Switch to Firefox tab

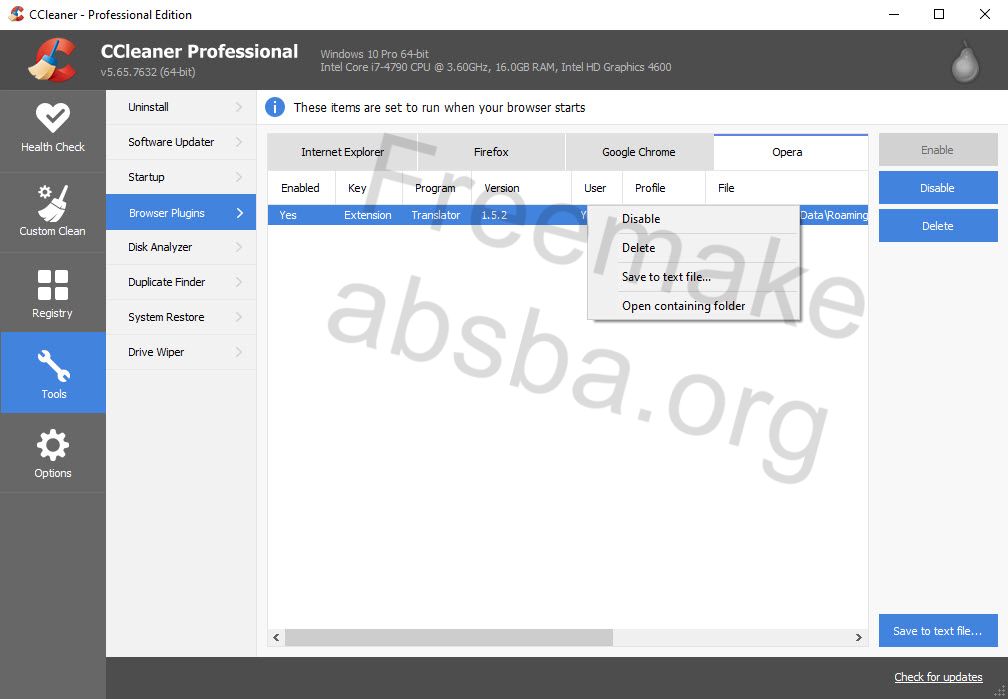[x=491, y=152]
